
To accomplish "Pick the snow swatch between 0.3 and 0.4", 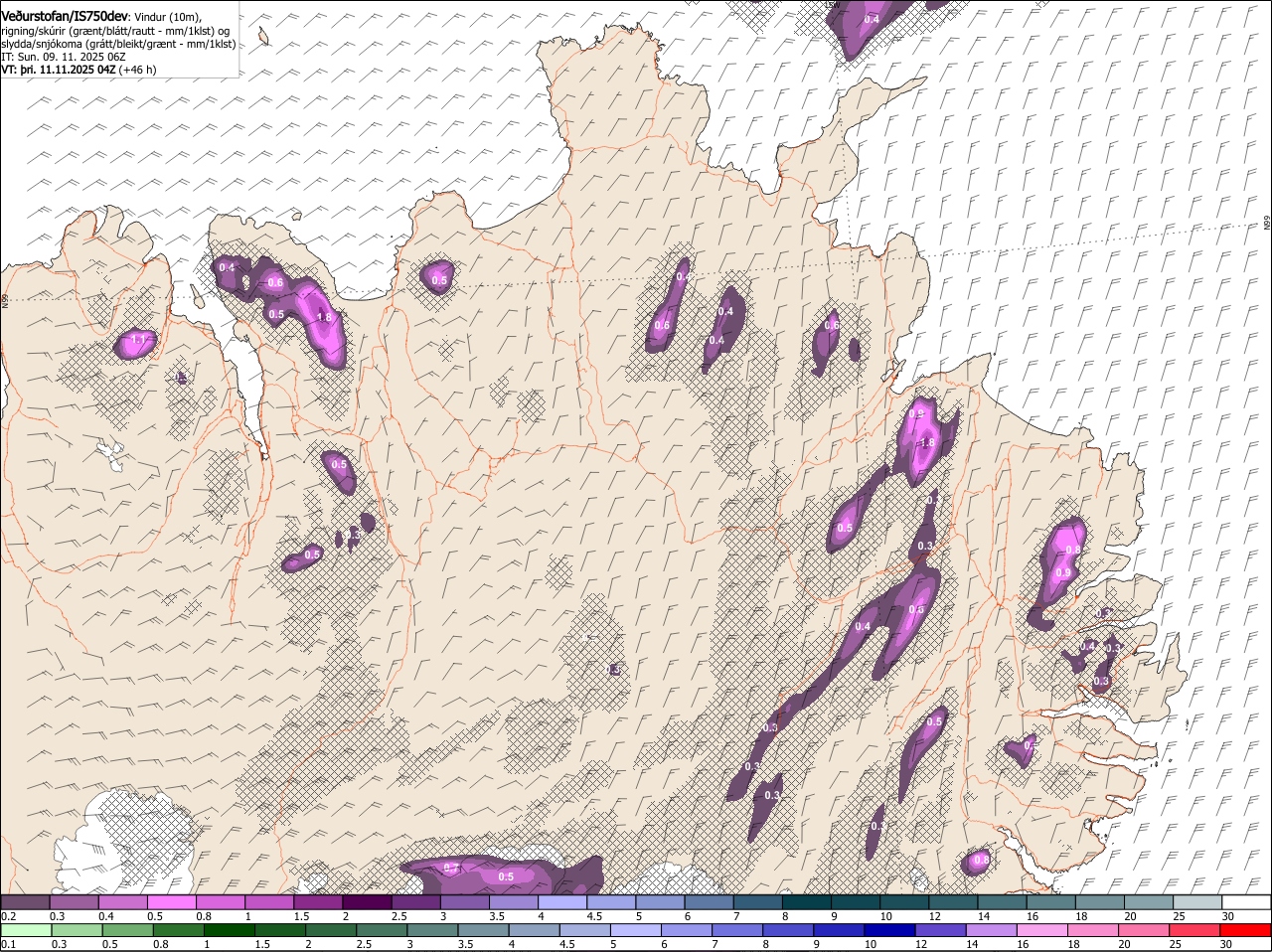I will (75, 902).
